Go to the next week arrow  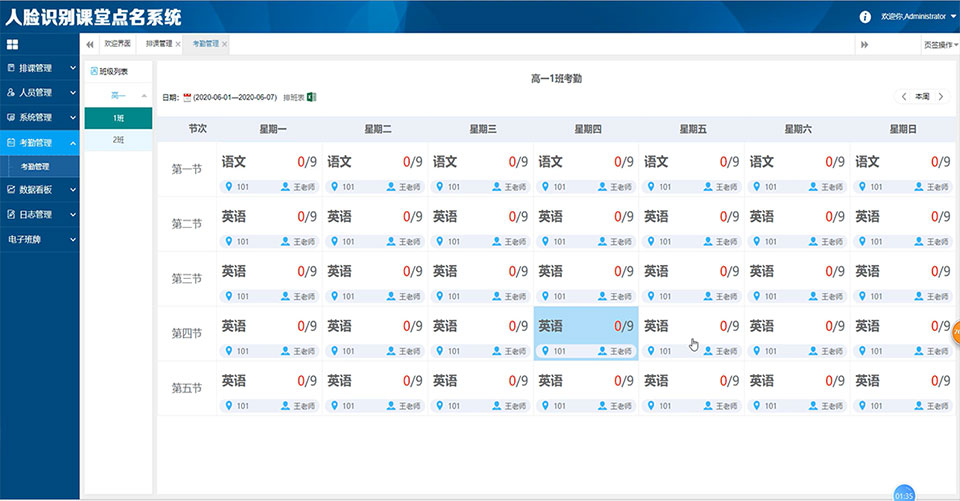941,97
